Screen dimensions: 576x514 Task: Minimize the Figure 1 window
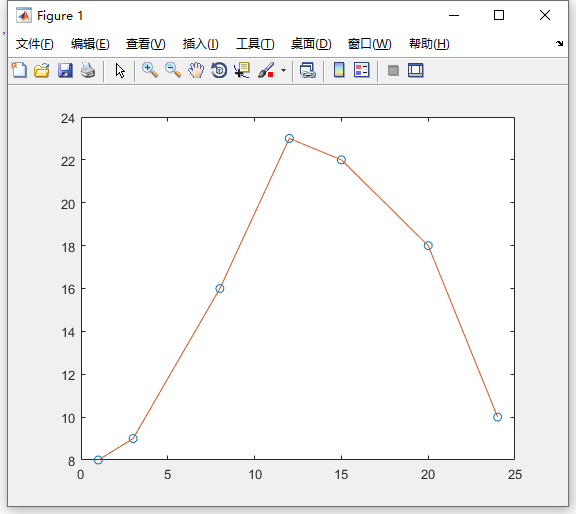click(454, 15)
